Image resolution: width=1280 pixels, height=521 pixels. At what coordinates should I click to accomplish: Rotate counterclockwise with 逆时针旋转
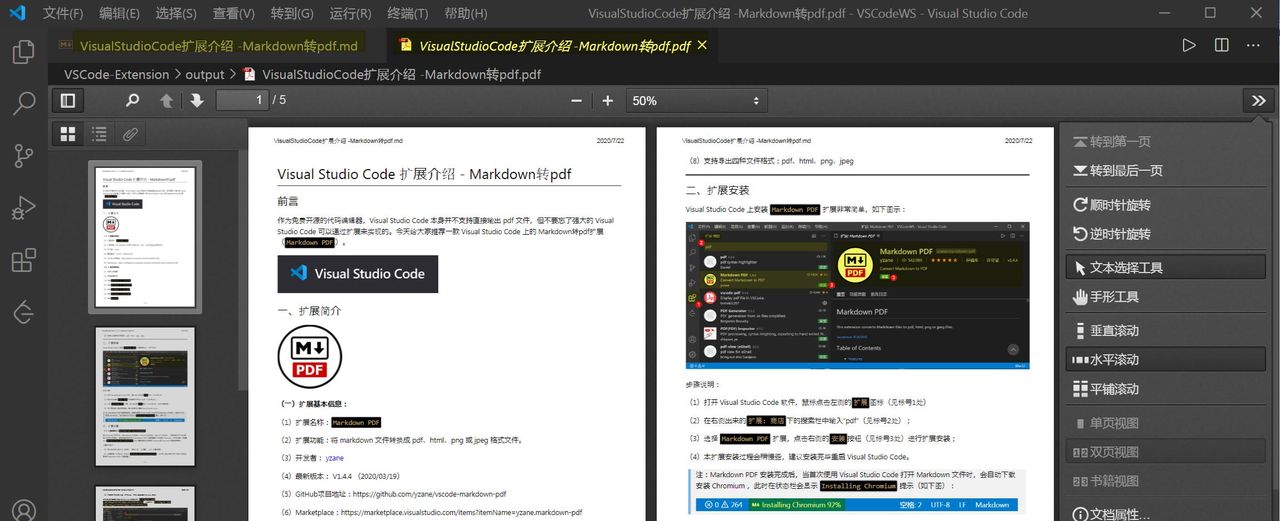[x=1167, y=233]
